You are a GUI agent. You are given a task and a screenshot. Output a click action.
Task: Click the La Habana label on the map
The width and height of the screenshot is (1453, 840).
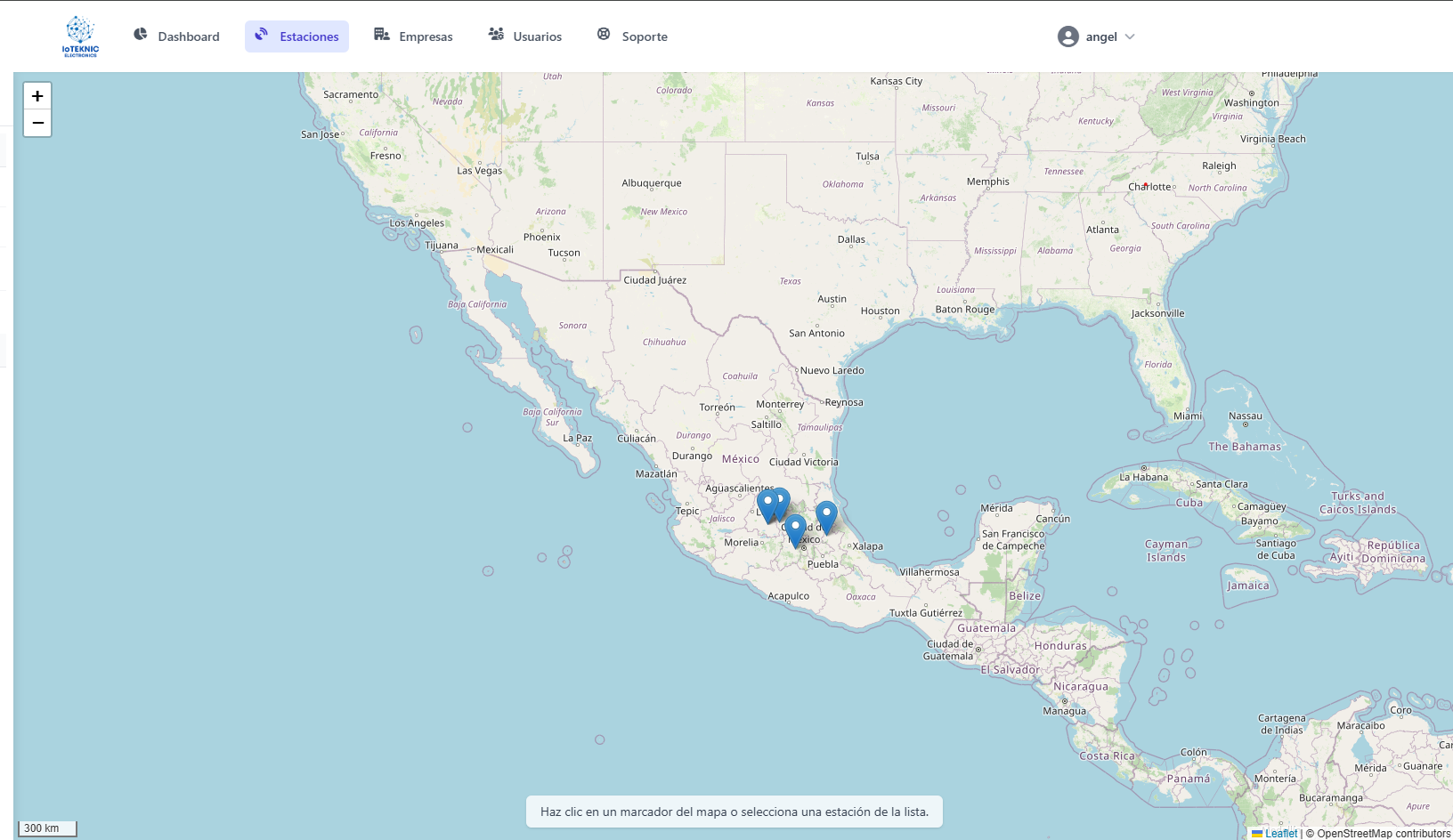coord(1143,477)
